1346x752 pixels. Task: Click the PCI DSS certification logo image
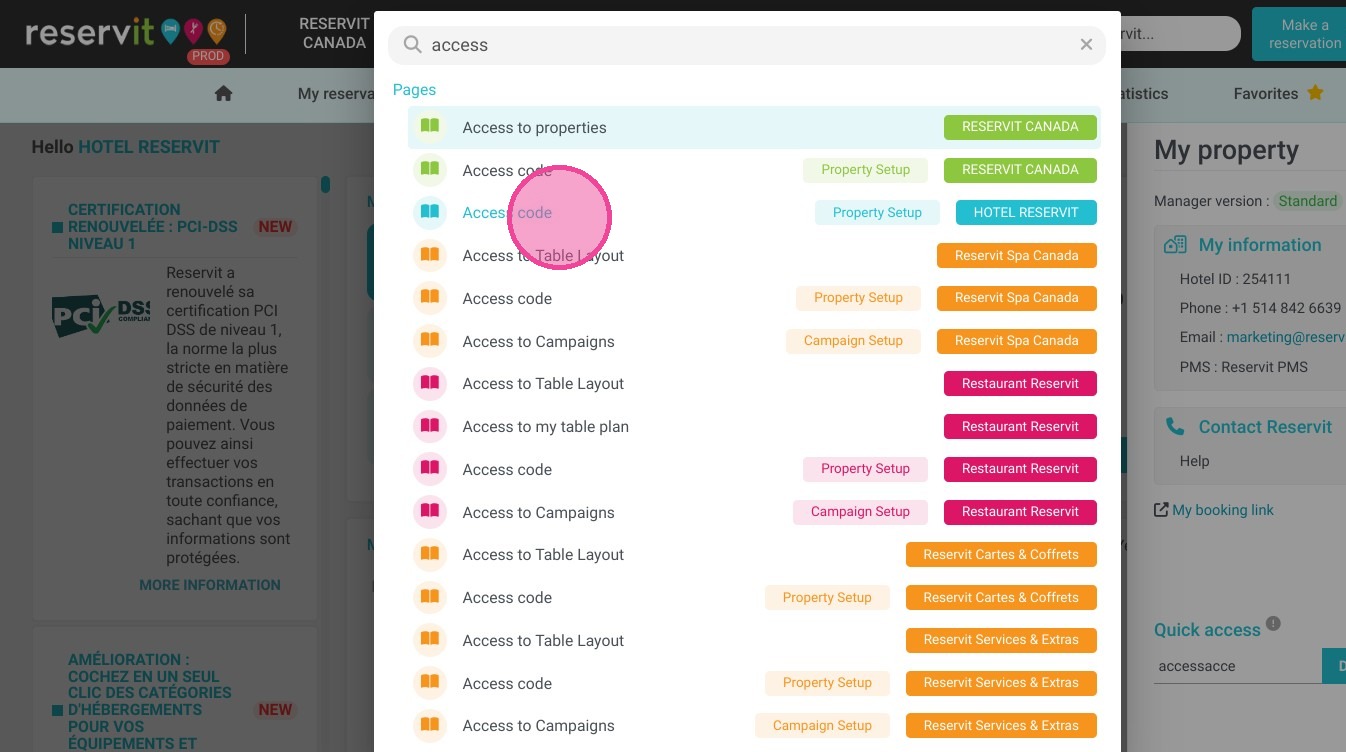[101, 314]
